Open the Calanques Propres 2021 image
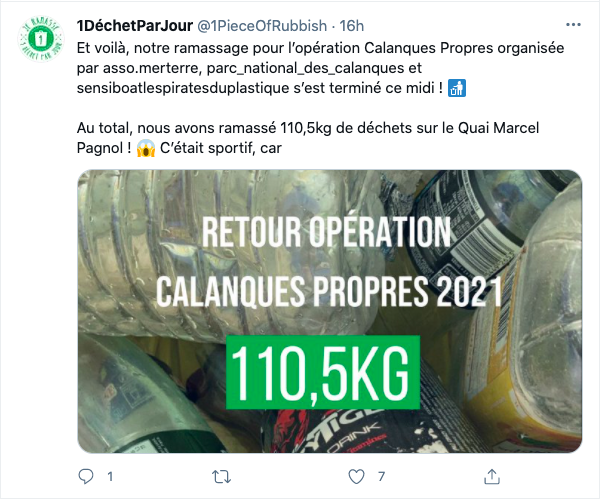Screen dimensions: 601x499 pyautogui.click(x=330, y=311)
